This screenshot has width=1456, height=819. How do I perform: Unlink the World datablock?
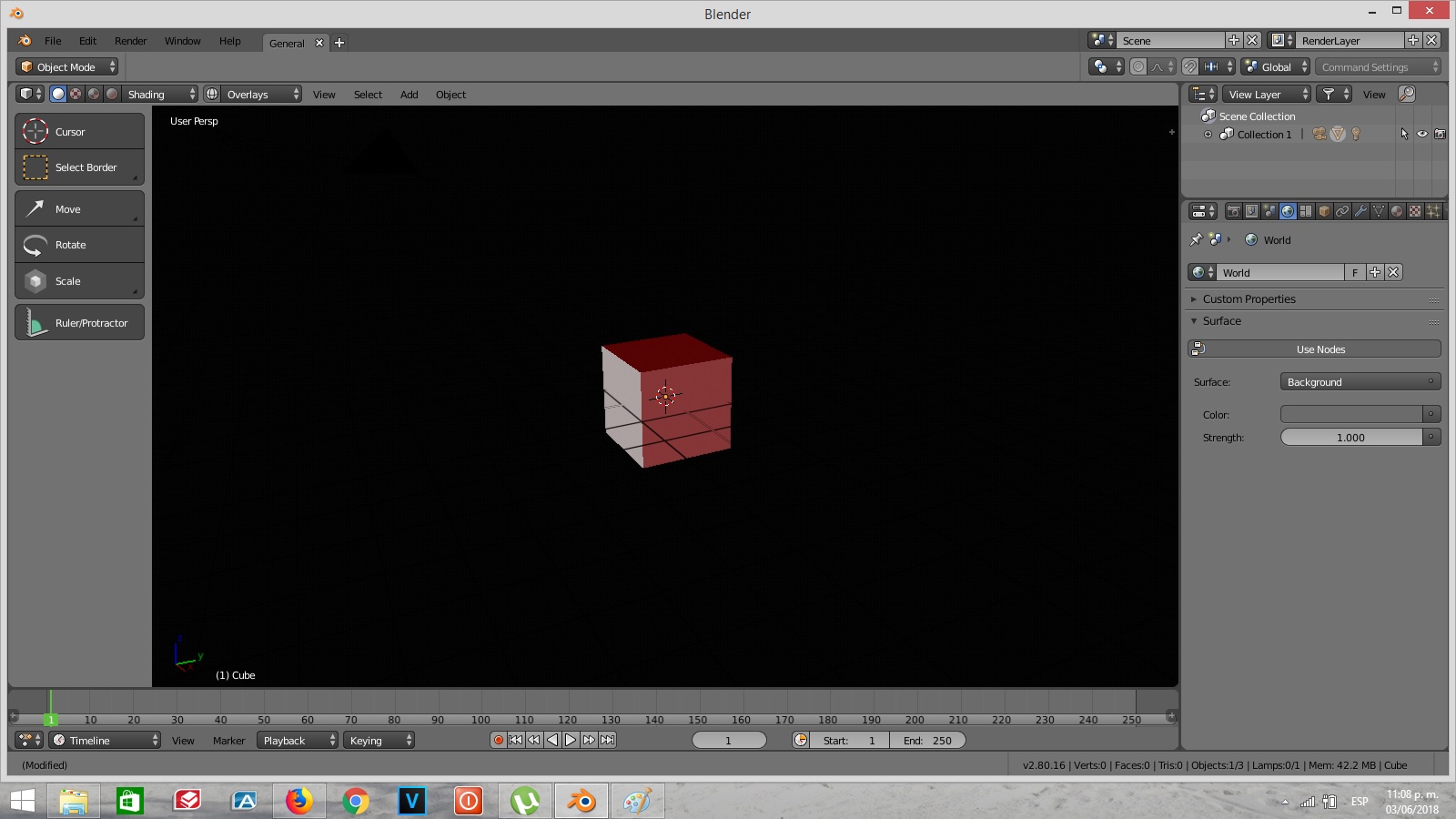[x=1393, y=272]
